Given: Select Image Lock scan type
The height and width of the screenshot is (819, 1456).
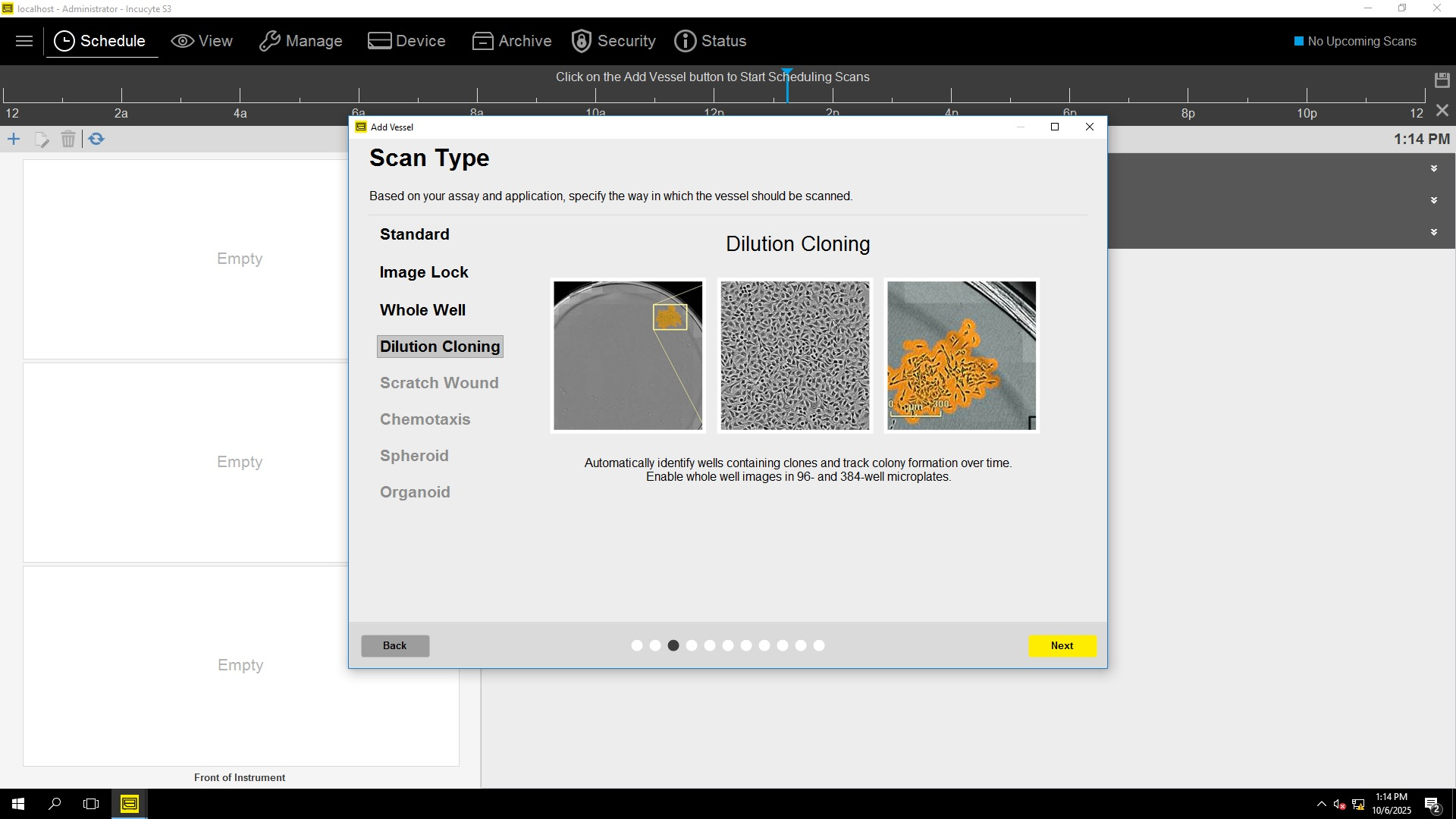Looking at the screenshot, I should [423, 272].
